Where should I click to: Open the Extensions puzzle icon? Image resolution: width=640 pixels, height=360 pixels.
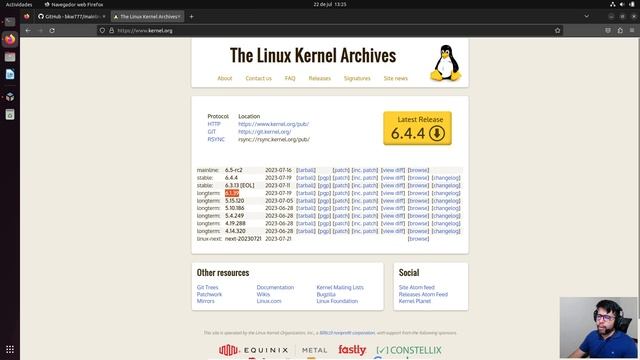click(620, 31)
